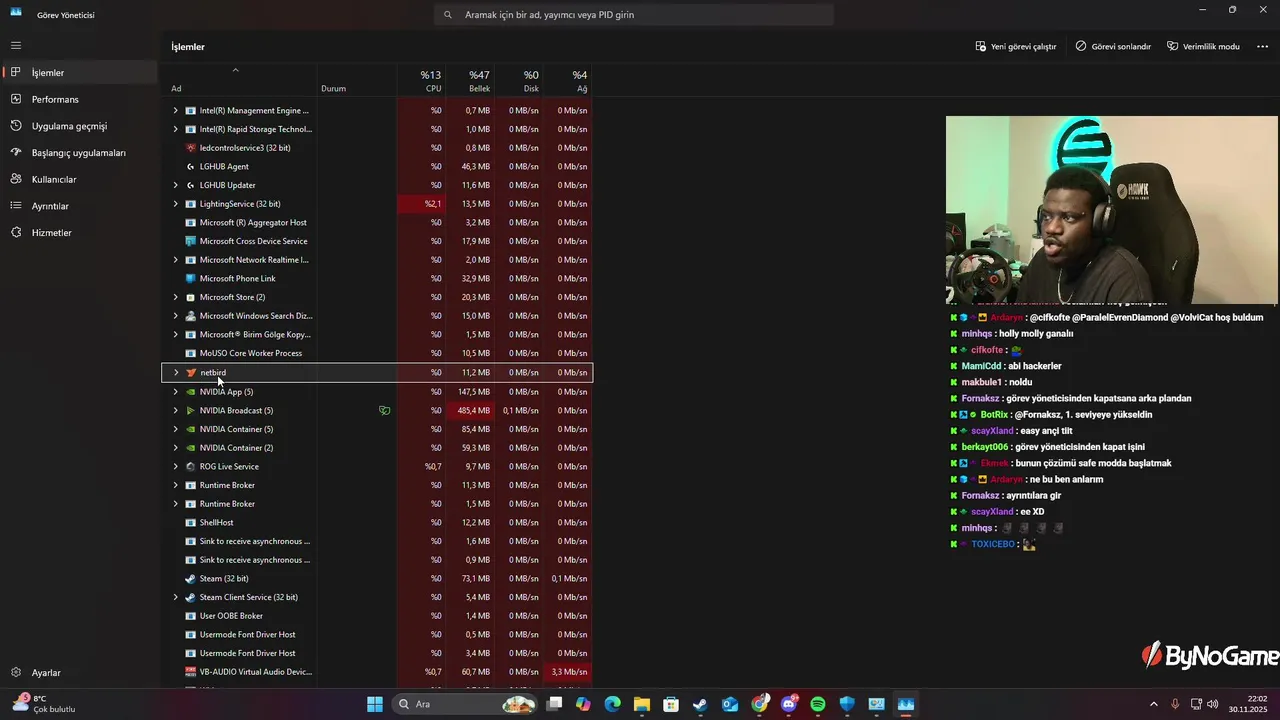Open the hamburger navigation menu
This screenshot has height=720, width=1280.
(16, 45)
